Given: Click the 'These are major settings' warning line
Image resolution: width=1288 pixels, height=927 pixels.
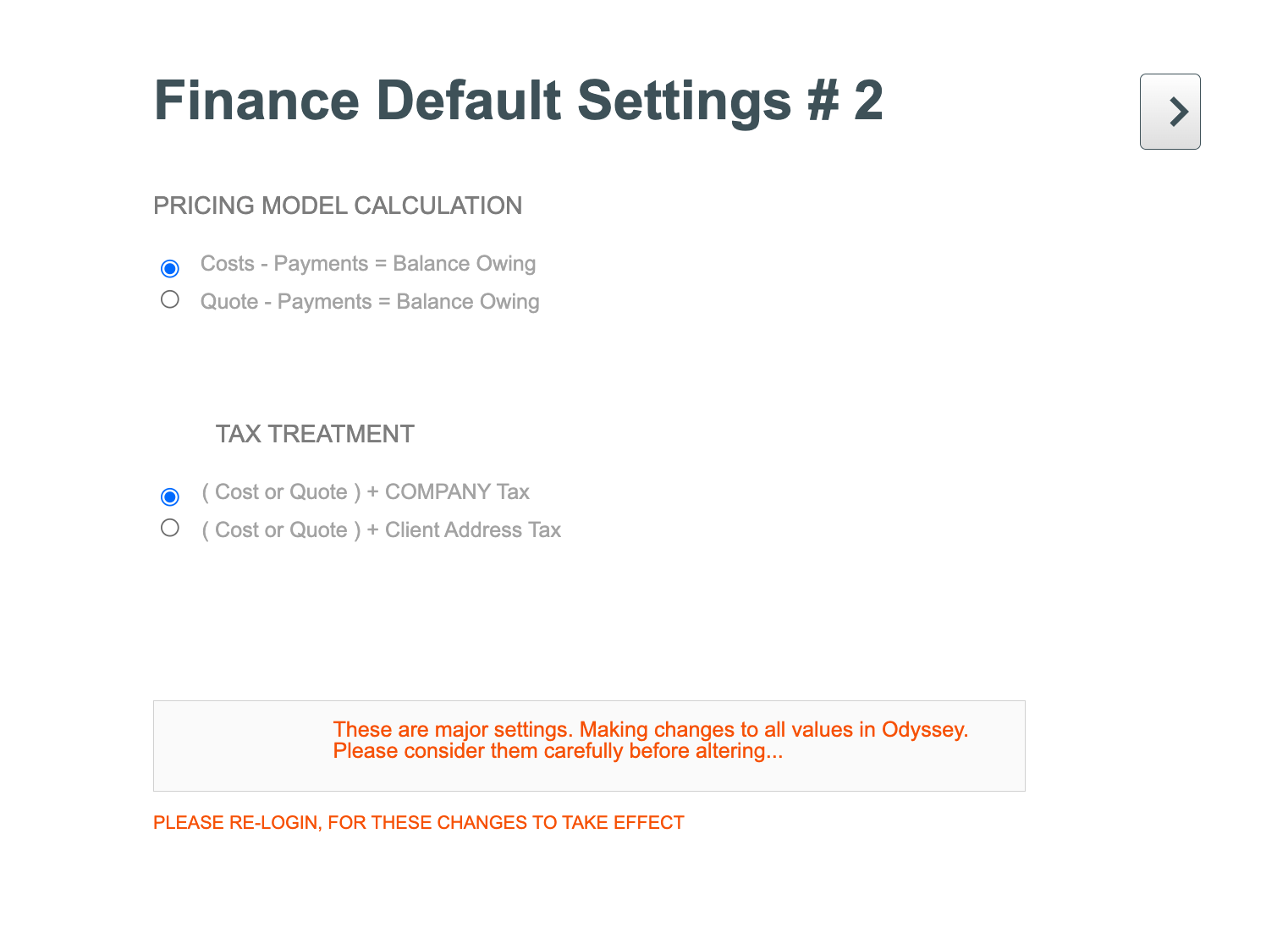Looking at the screenshot, I should 651,729.
